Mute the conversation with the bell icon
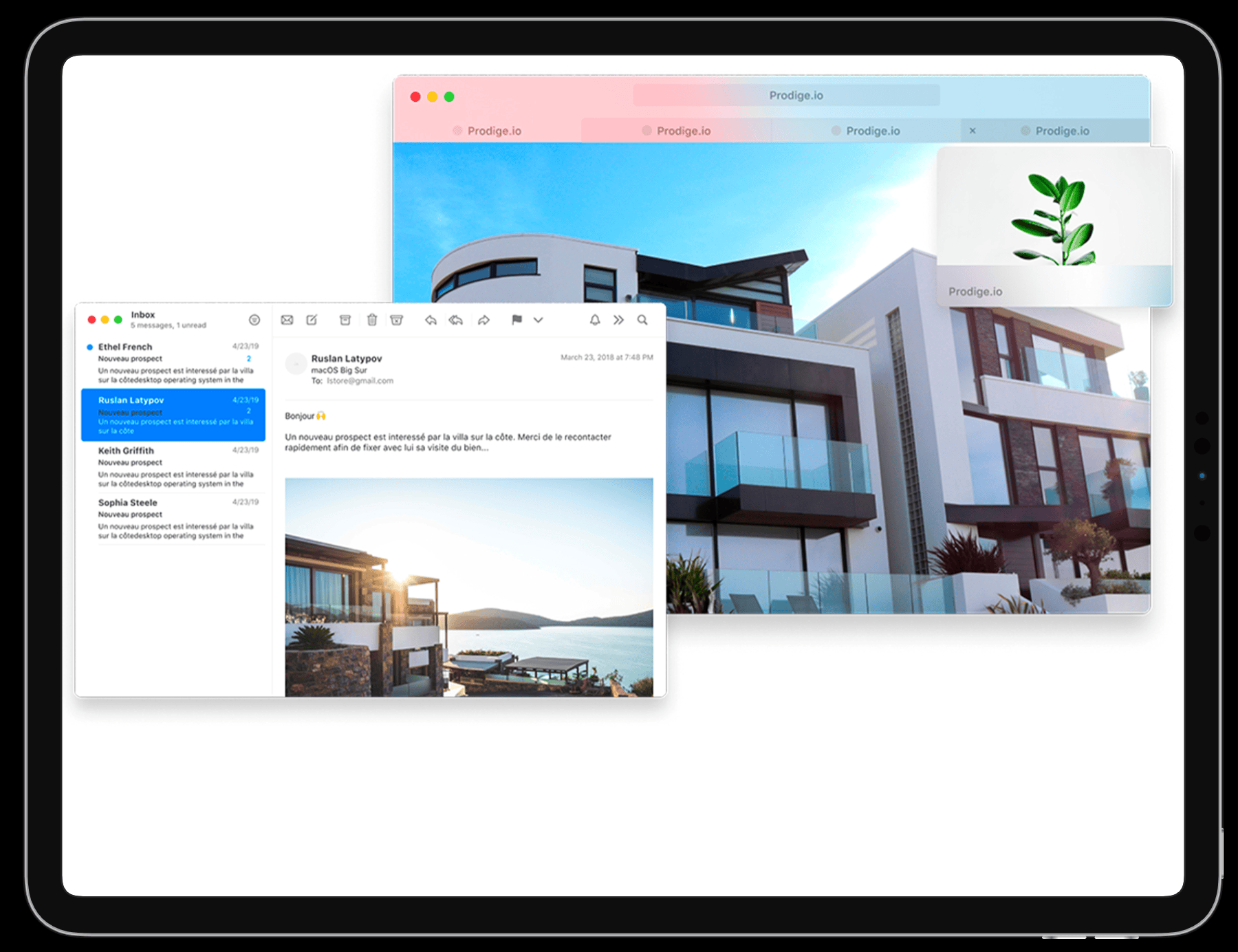The height and width of the screenshot is (952, 1238). (595, 320)
